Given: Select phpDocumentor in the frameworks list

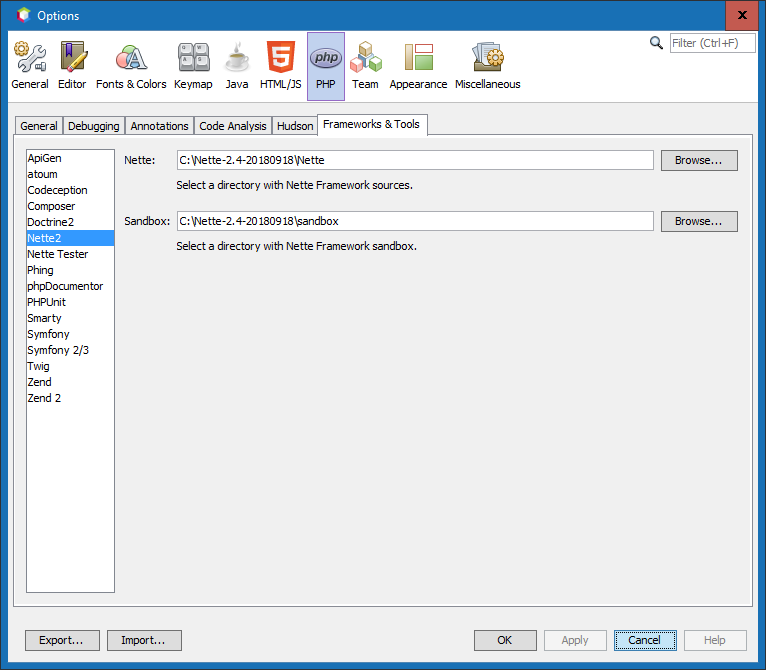Looking at the screenshot, I should 70,286.
